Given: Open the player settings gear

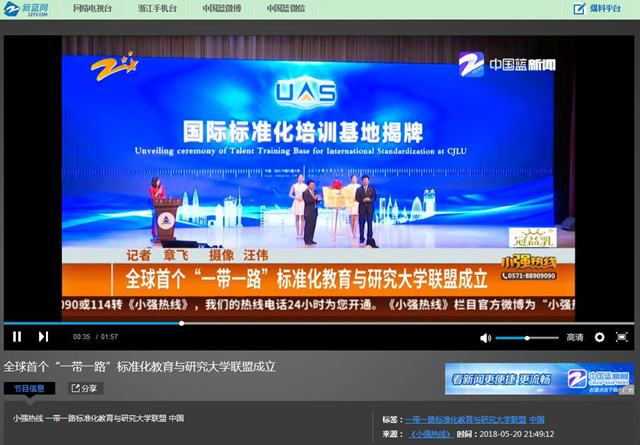Looking at the screenshot, I should (x=599, y=338).
